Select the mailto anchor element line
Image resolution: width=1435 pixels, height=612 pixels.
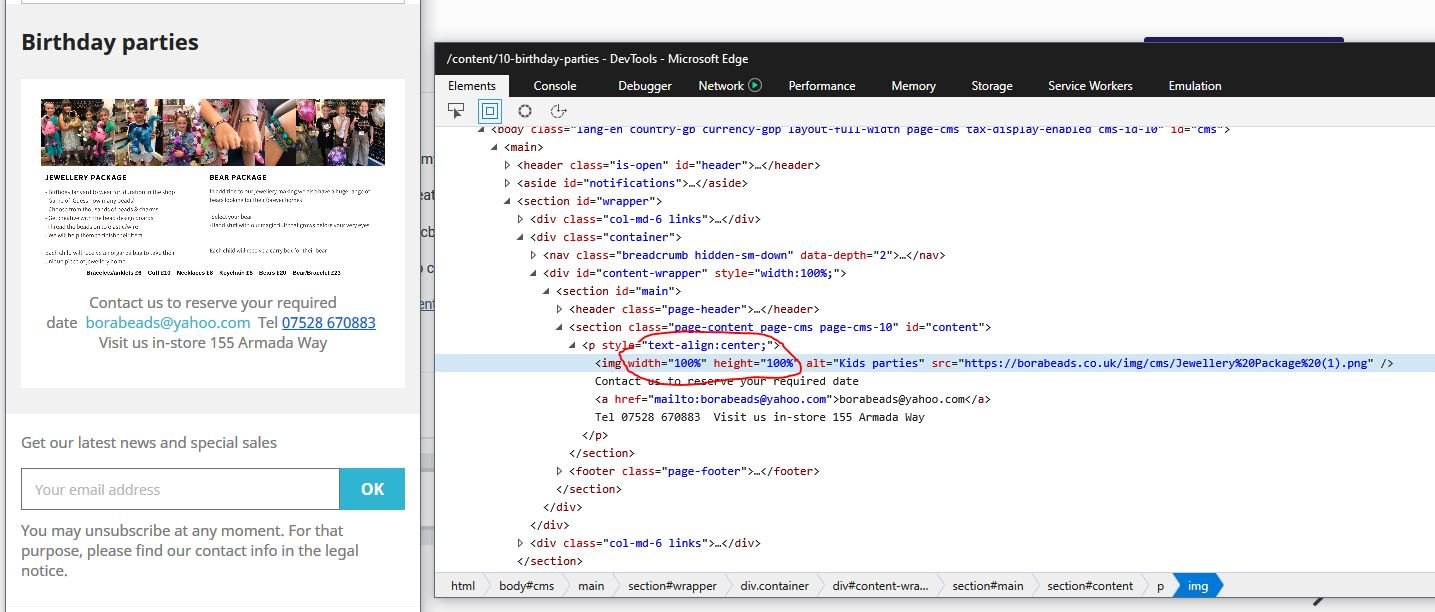793,399
